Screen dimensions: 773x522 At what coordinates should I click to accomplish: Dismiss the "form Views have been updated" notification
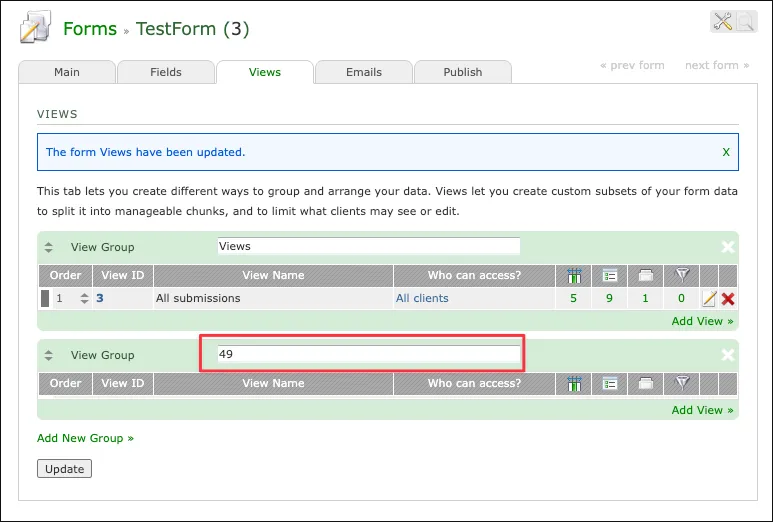(726, 152)
